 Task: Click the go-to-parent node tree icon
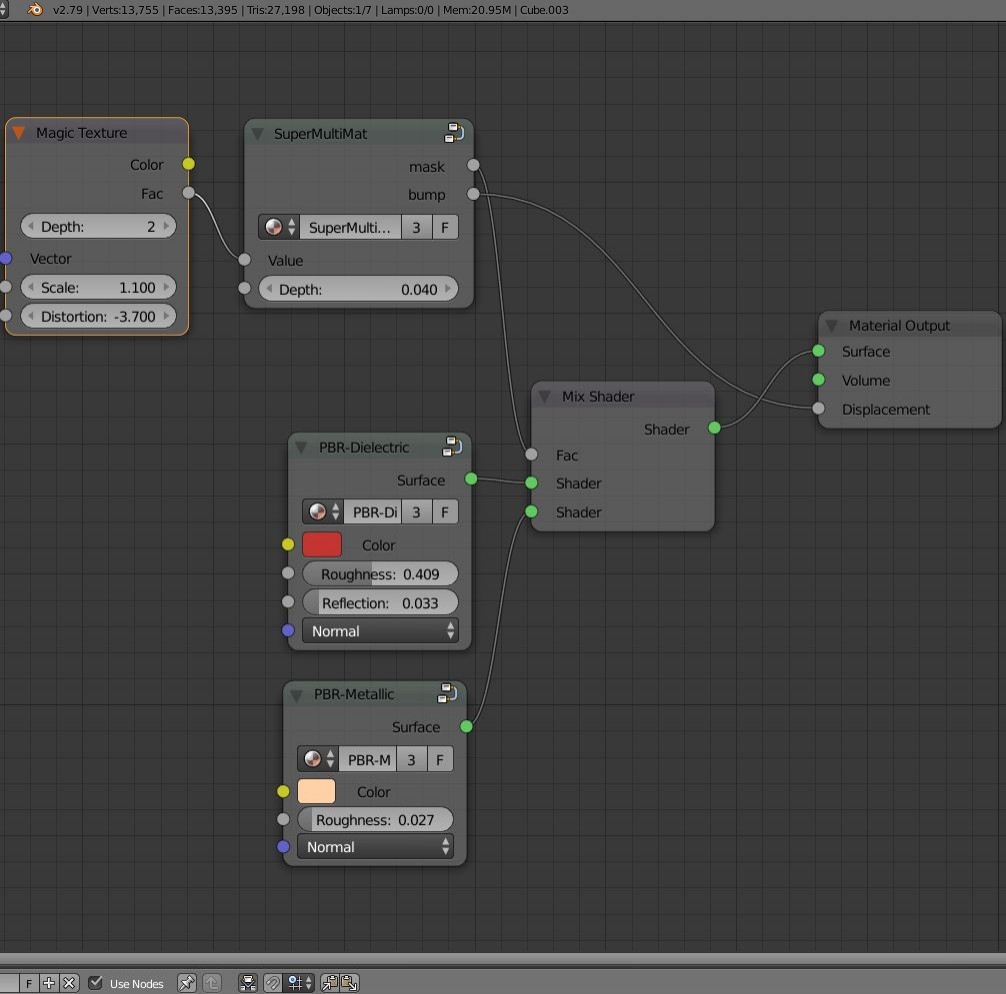tap(211, 983)
